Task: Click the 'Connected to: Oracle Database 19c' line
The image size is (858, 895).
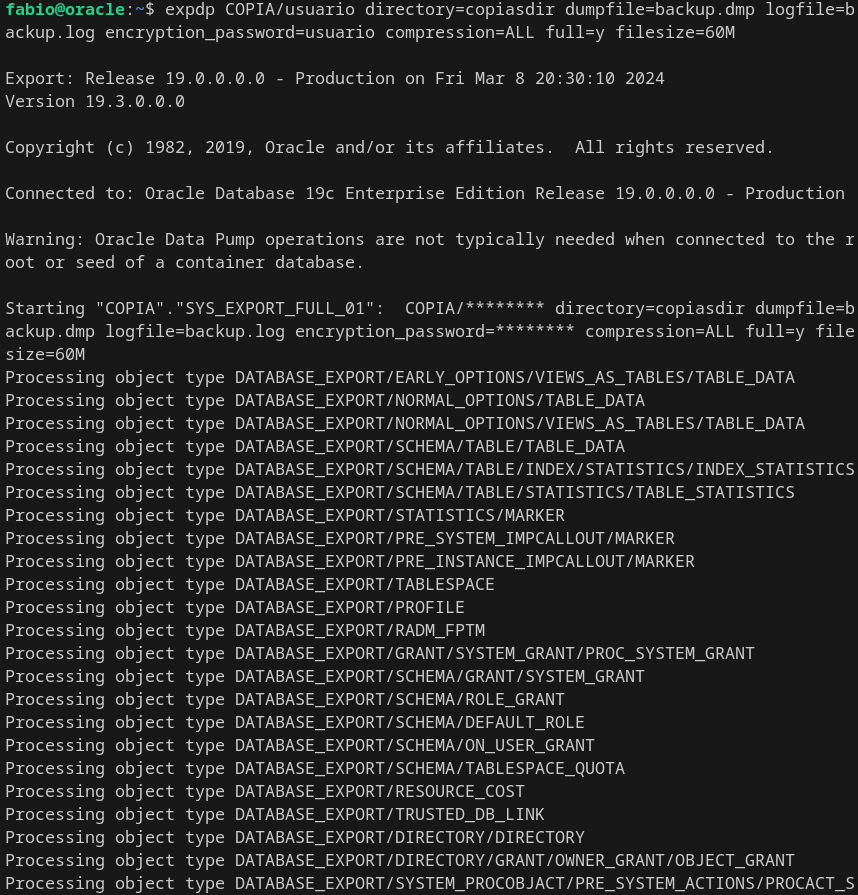Action: coord(424,193)
